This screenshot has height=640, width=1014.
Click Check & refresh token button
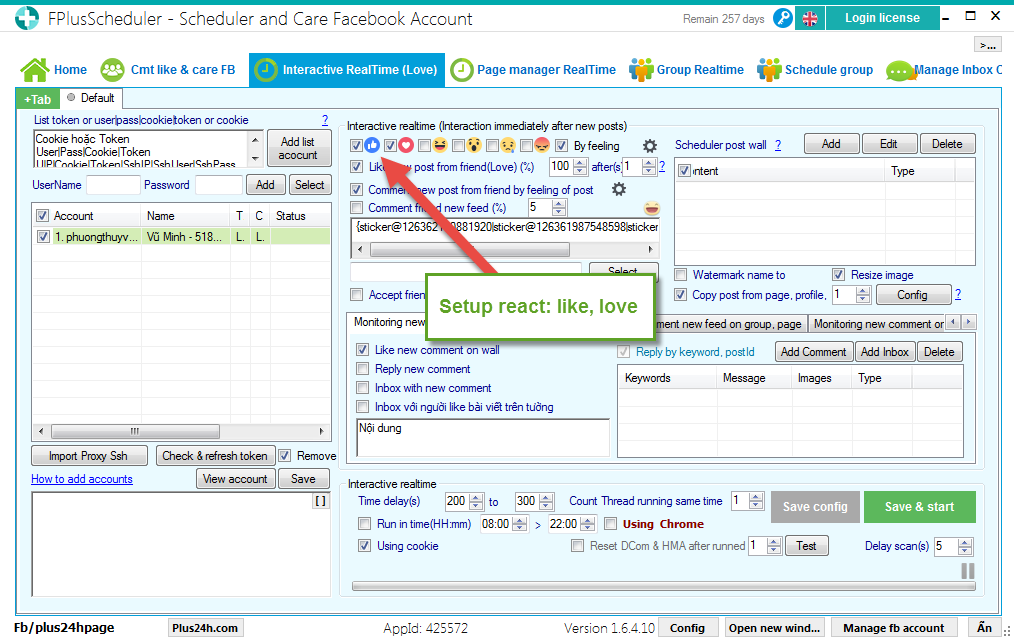215,456
